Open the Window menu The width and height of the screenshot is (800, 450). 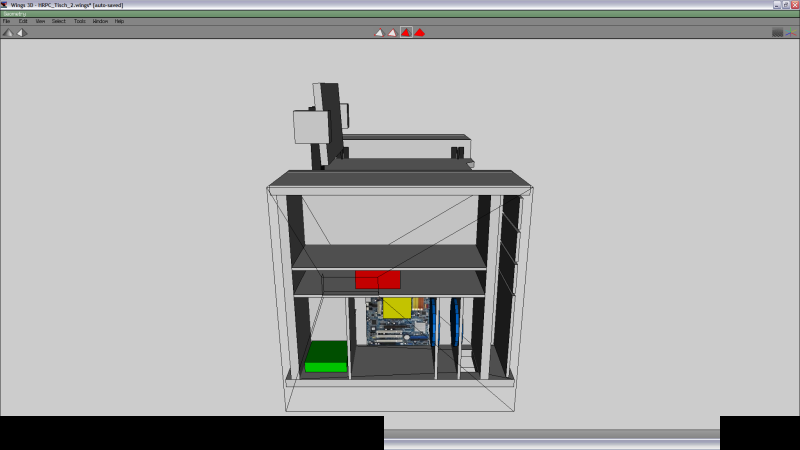[100, 21]
